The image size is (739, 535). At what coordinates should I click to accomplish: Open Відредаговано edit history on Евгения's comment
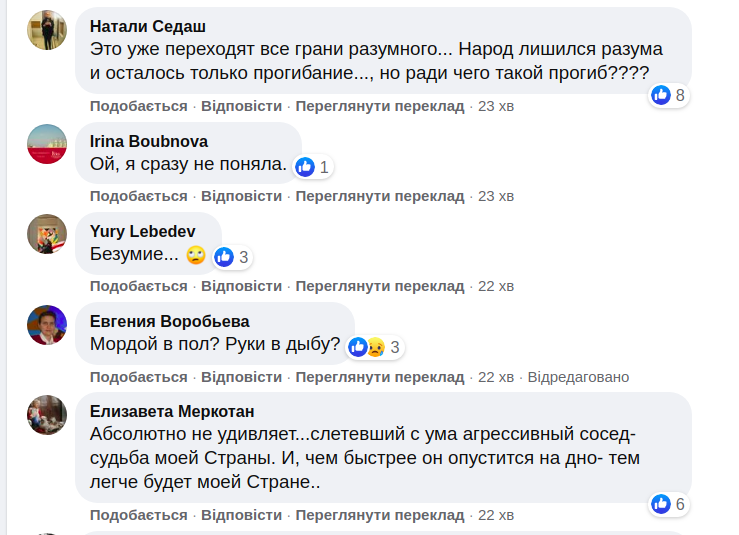point(578,377)
